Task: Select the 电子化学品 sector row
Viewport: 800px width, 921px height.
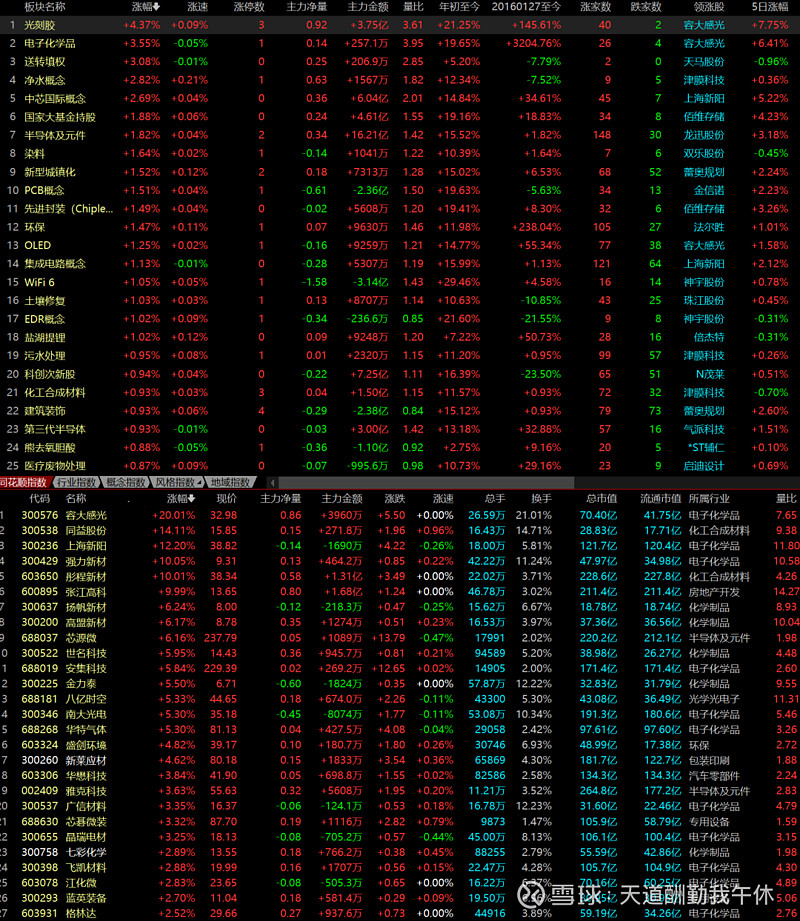Action: (400, 43)
